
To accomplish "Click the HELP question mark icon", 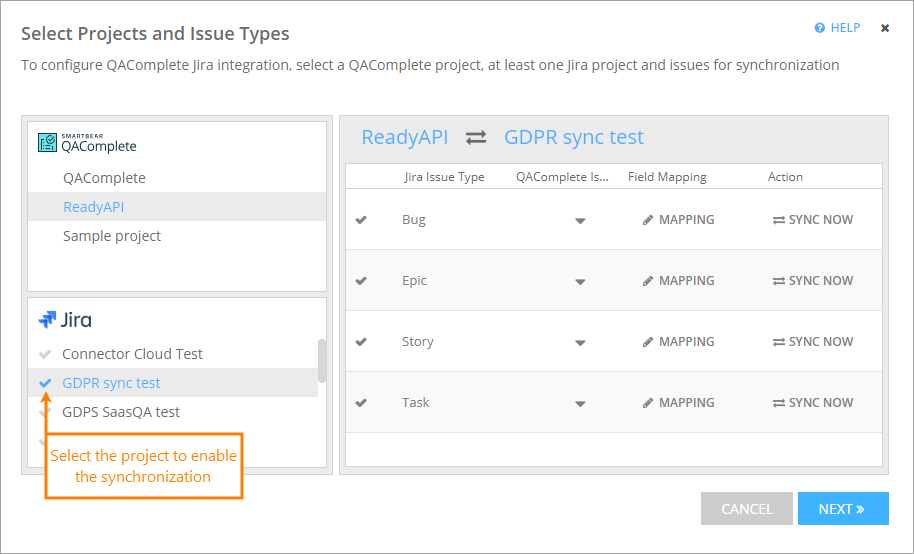I will coord(820,28).
